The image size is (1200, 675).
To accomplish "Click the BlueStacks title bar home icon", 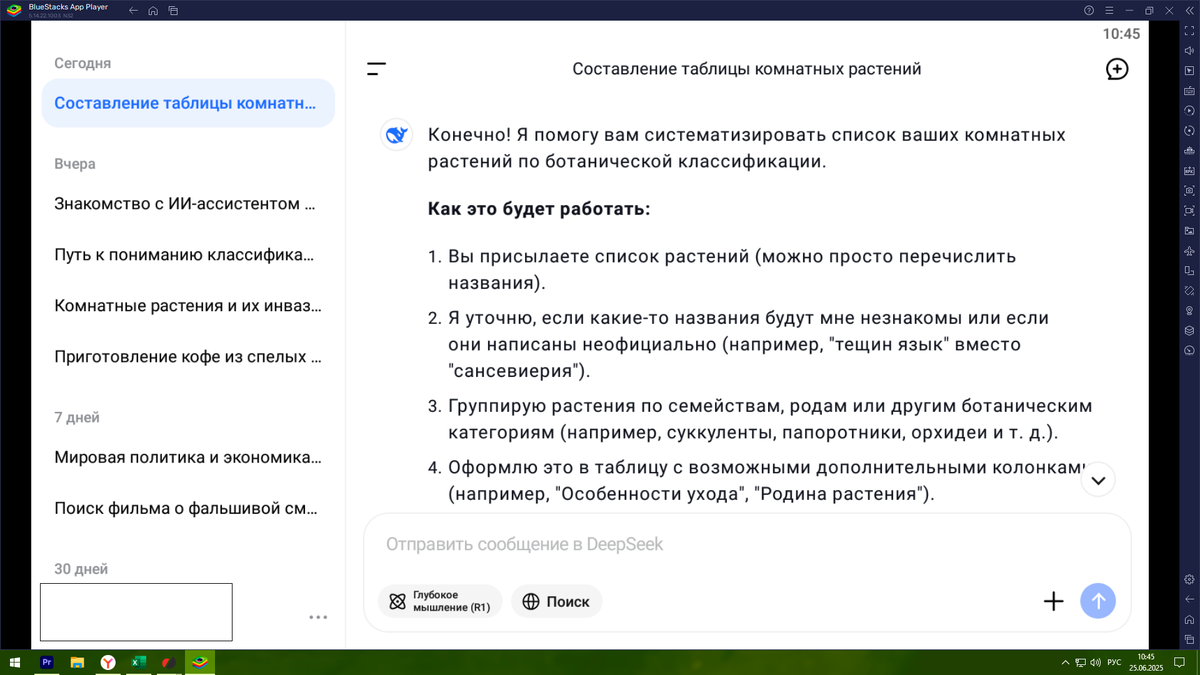I will [x=153, y=10].
